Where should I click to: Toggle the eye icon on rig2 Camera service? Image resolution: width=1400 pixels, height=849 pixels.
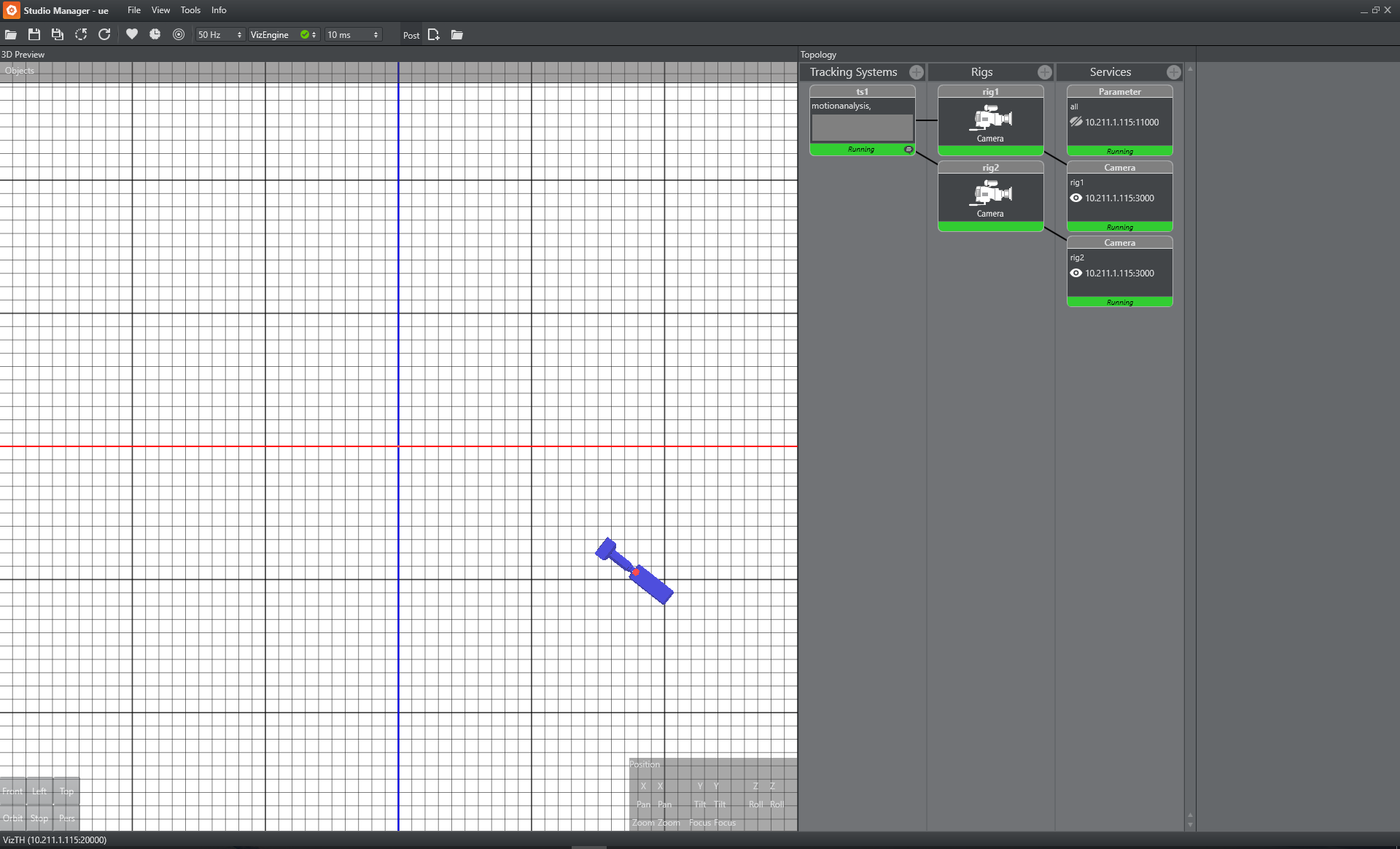coord(1076,273)
